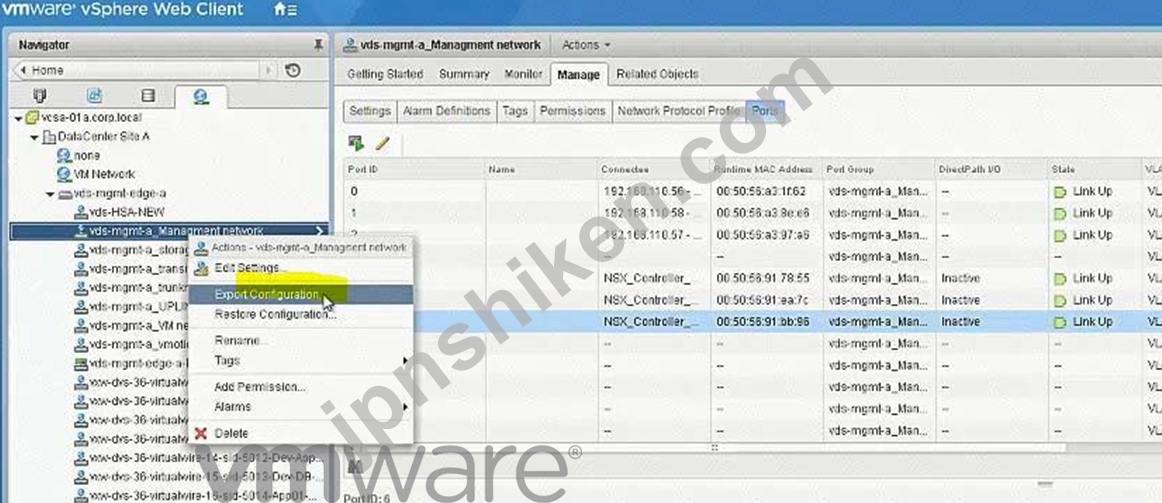Open the Actions dropdown in header
Image resolution: width=1162 pixels, height=503 pixels.
(x=585, y=45)
